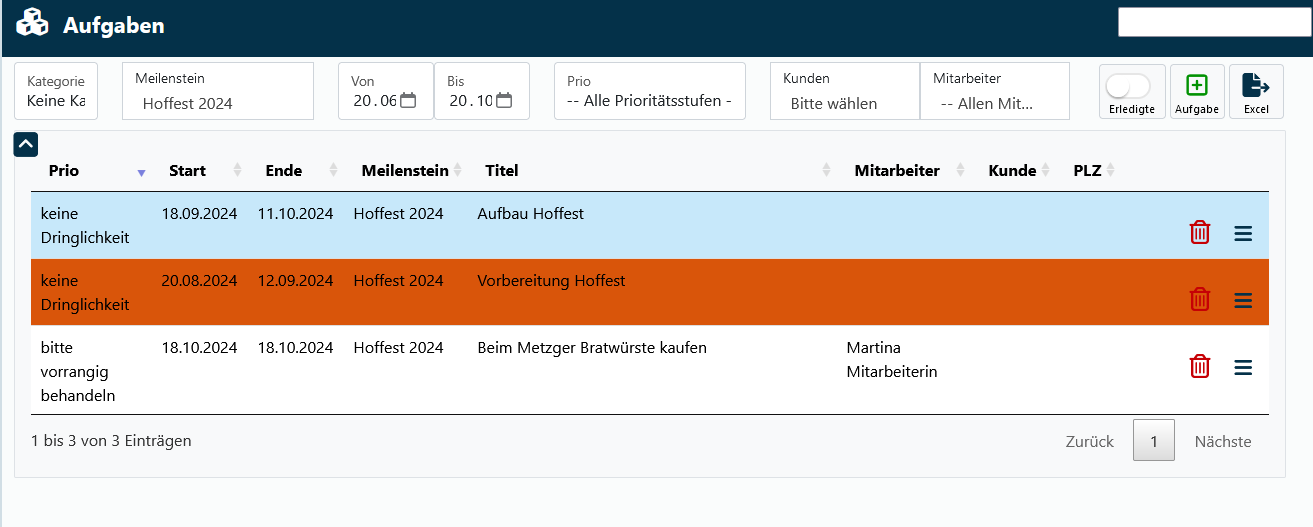This screenshot has width=1313, height=527.
Task: Open menu for Aufbau Hoffest row
Action: (1243, 233)
